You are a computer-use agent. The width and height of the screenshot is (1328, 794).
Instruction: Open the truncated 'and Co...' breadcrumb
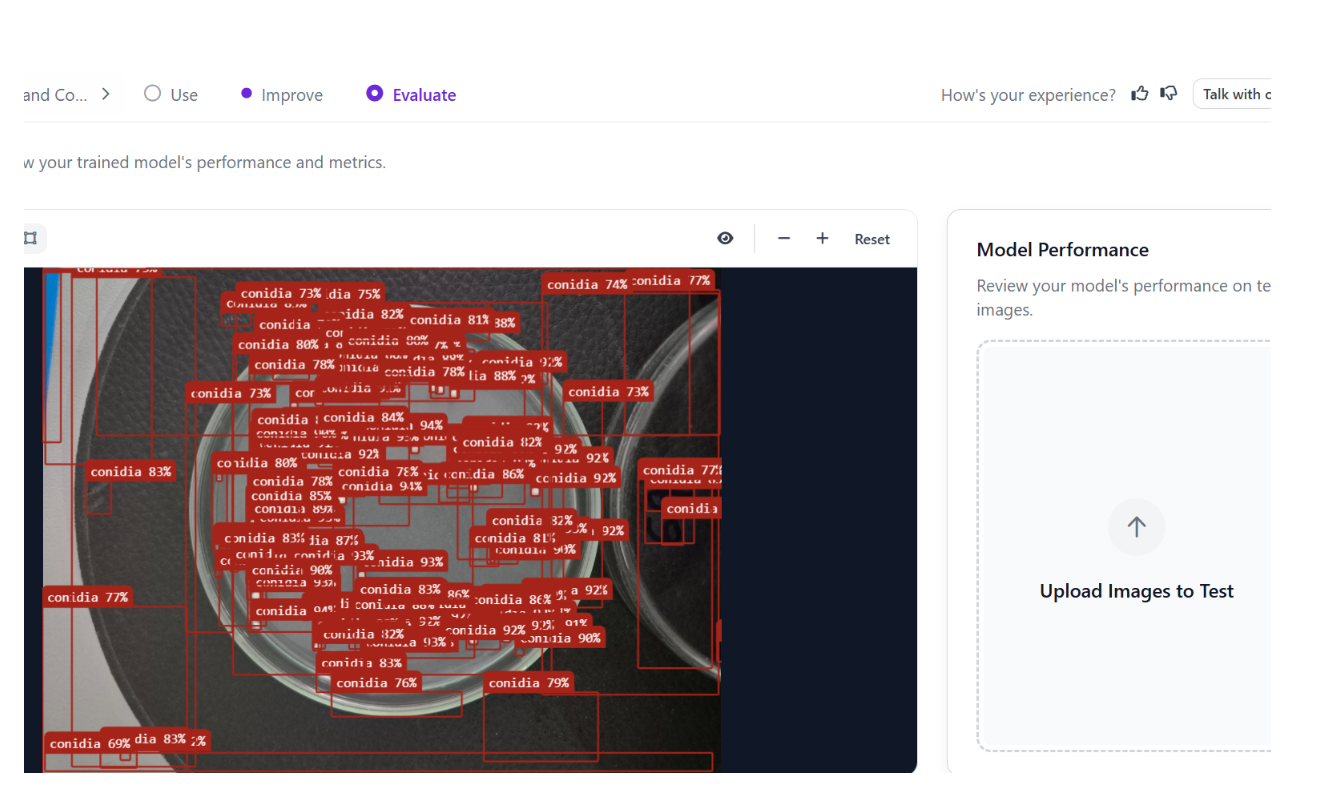55,95
